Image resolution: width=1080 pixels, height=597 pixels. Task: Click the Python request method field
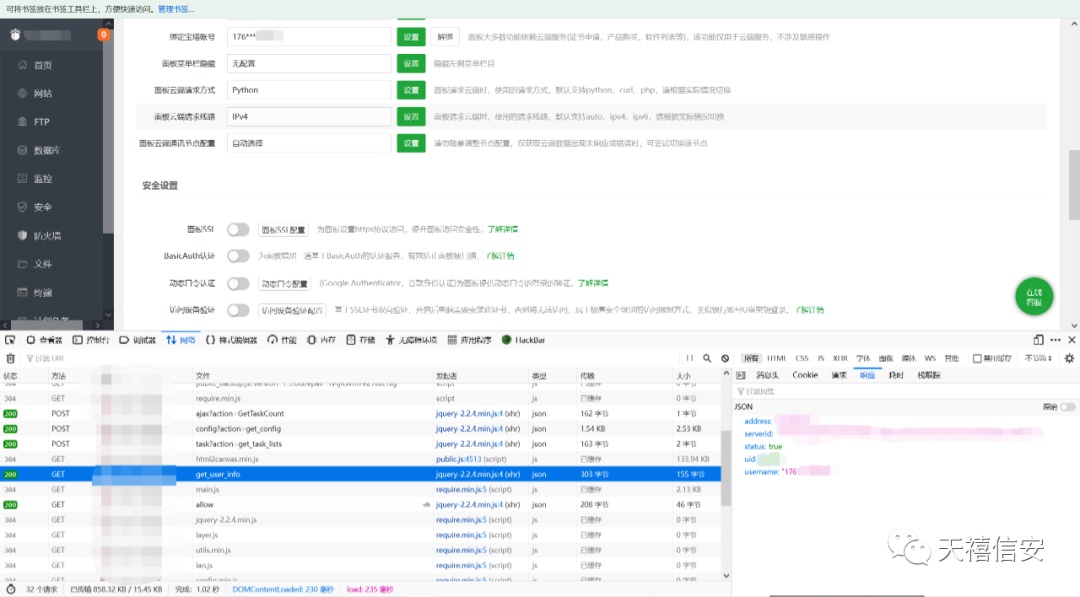coord(309,90)
